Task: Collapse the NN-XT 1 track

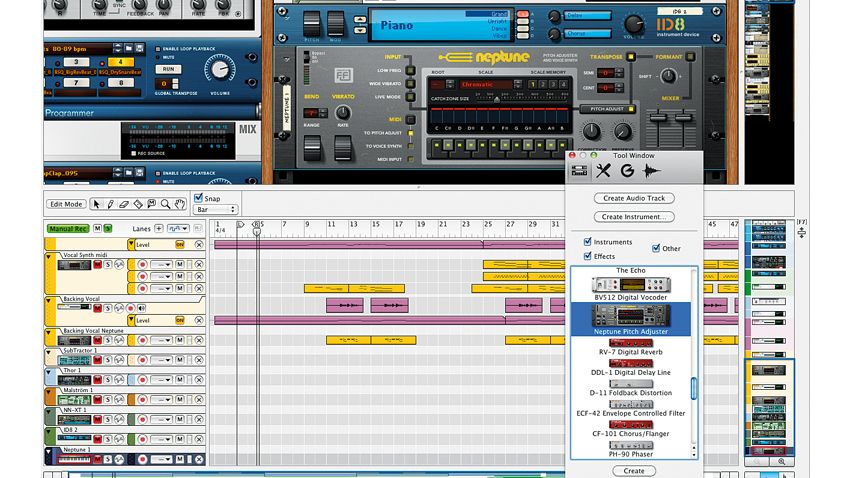Action: pos(49,412)
